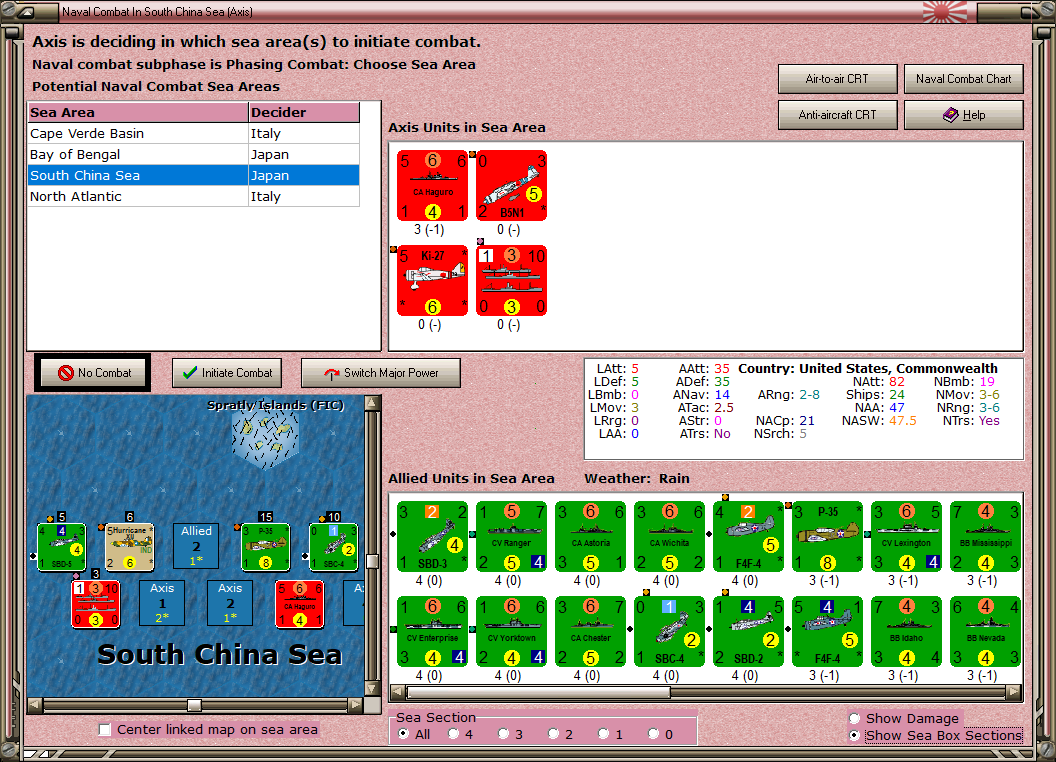
Task: Select sea section 0 radio button
Action: pyautogui.click(x=653, y=734)
